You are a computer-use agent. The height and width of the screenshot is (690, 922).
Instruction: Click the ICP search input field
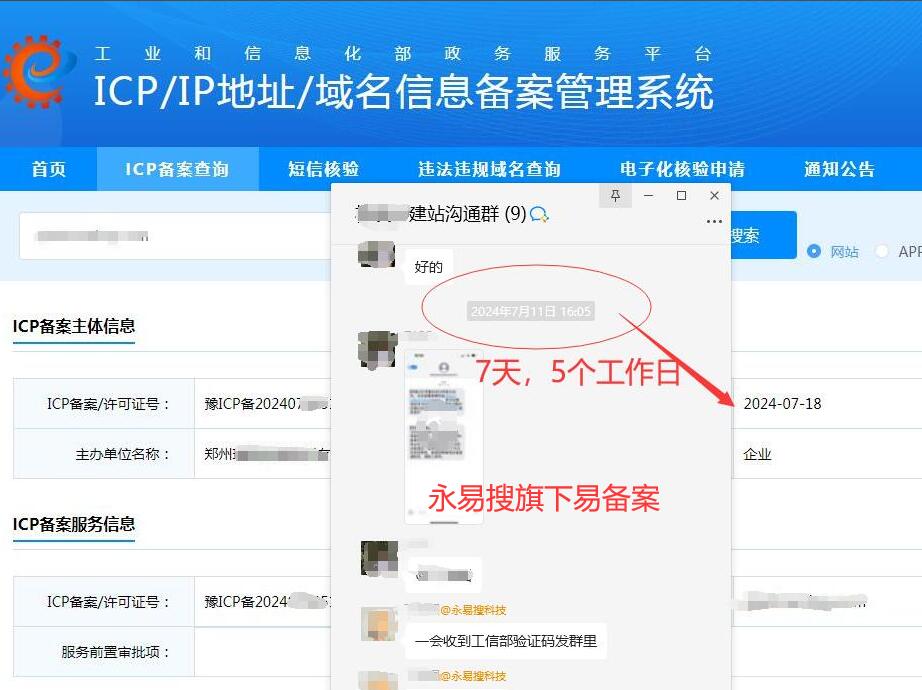click(170, 236)
